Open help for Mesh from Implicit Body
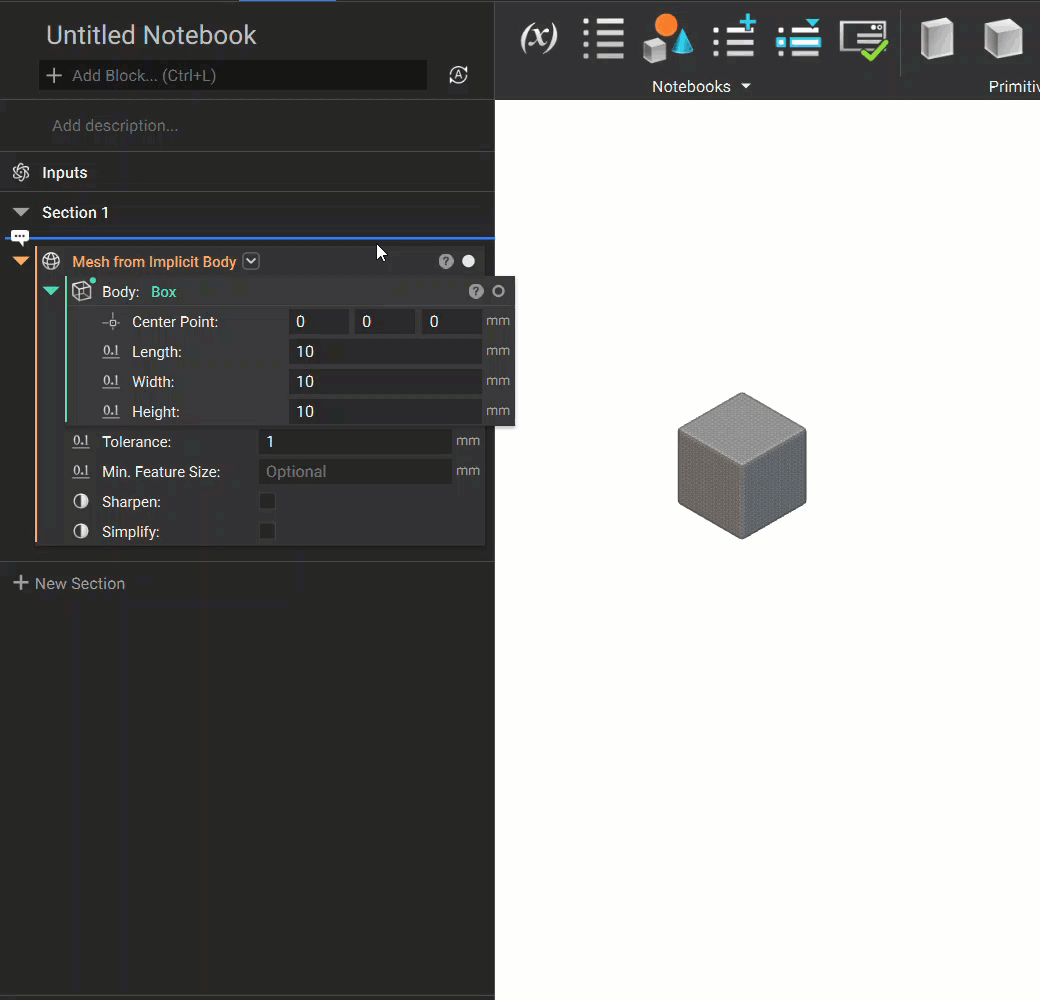 pos(446,261)
